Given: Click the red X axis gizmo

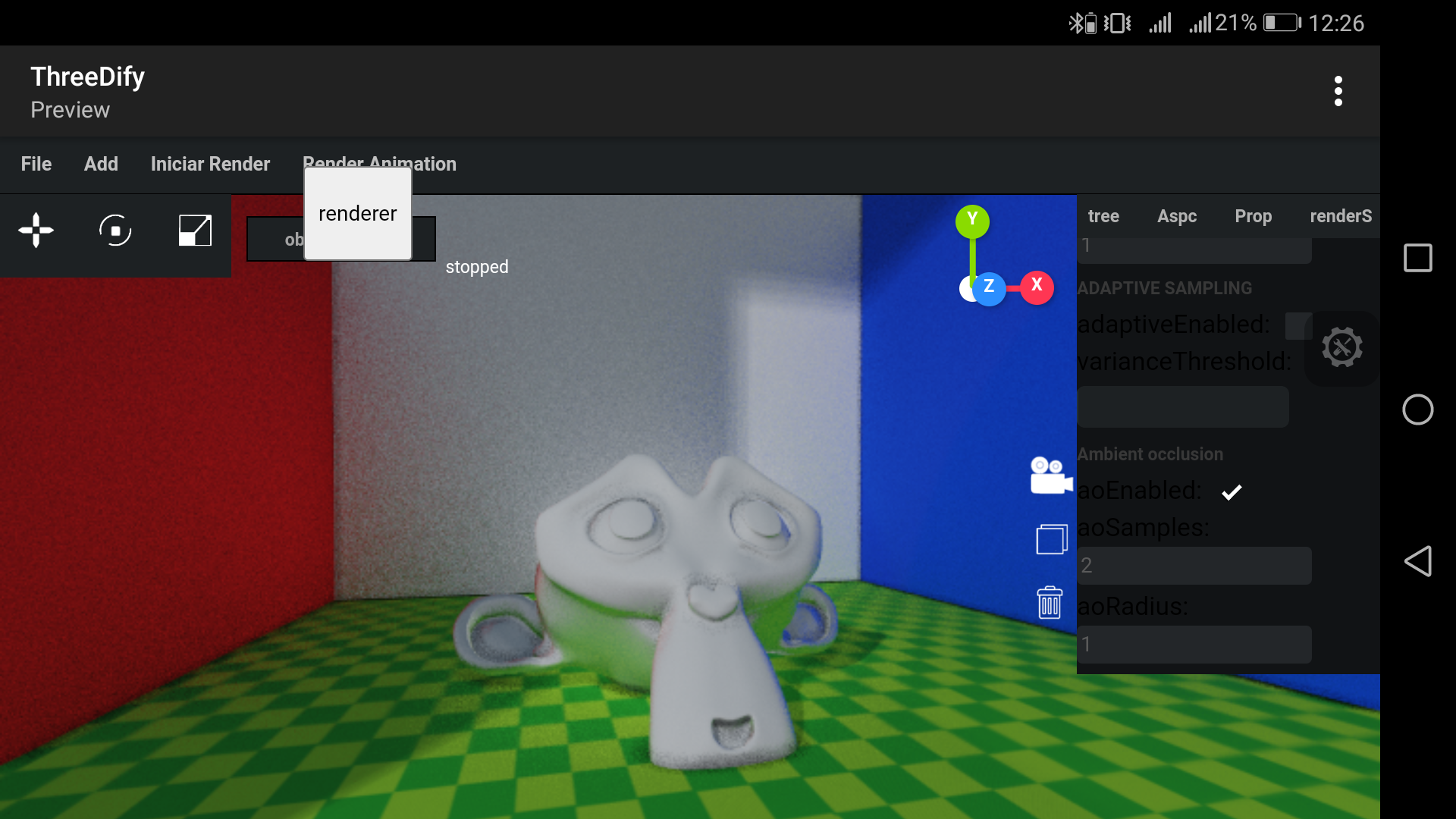Looking at the screenshot, I should pyautogui.click(x=1037, y=287).
